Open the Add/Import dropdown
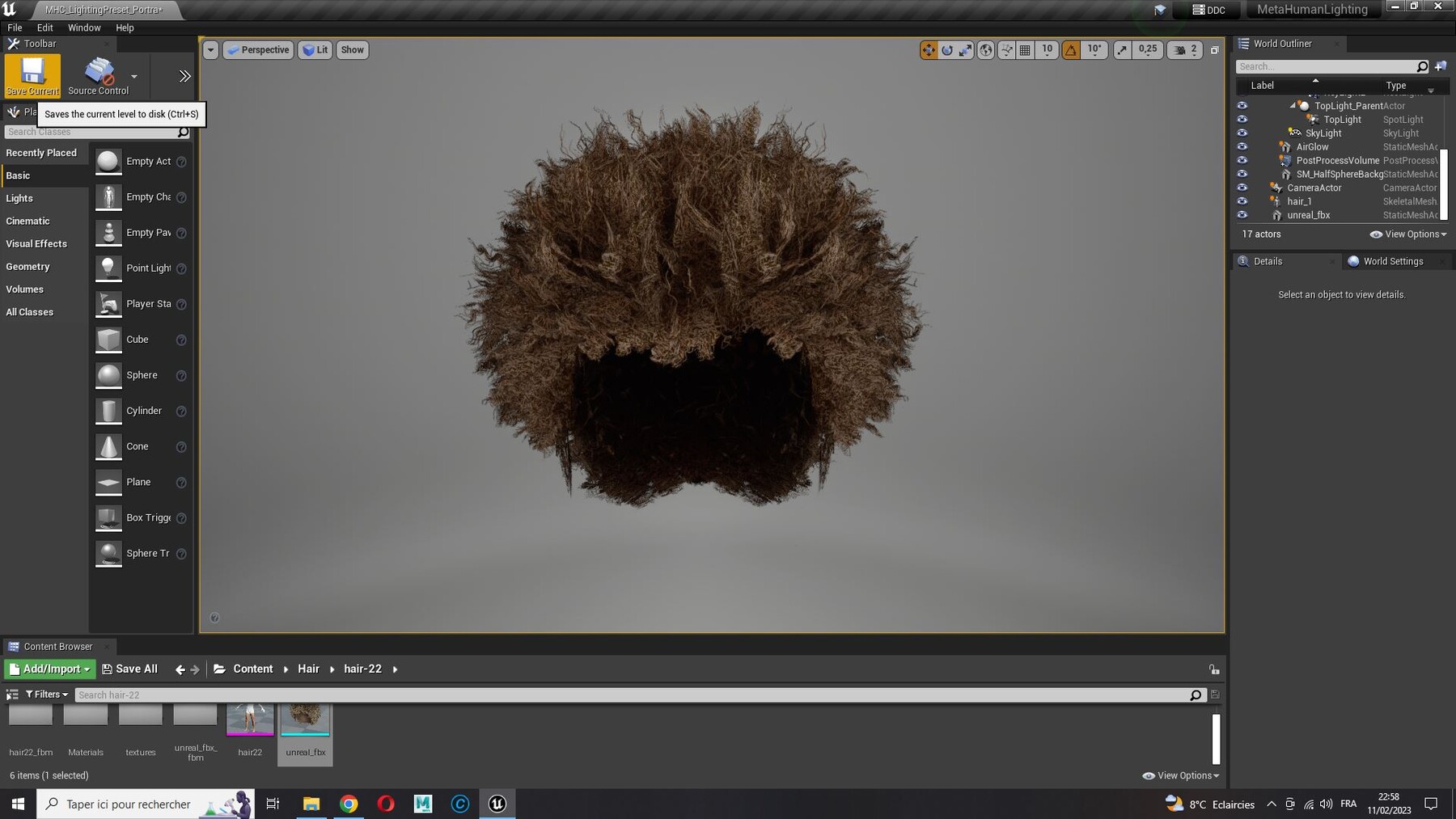The image size is (1456, 819). pos(49,669)
